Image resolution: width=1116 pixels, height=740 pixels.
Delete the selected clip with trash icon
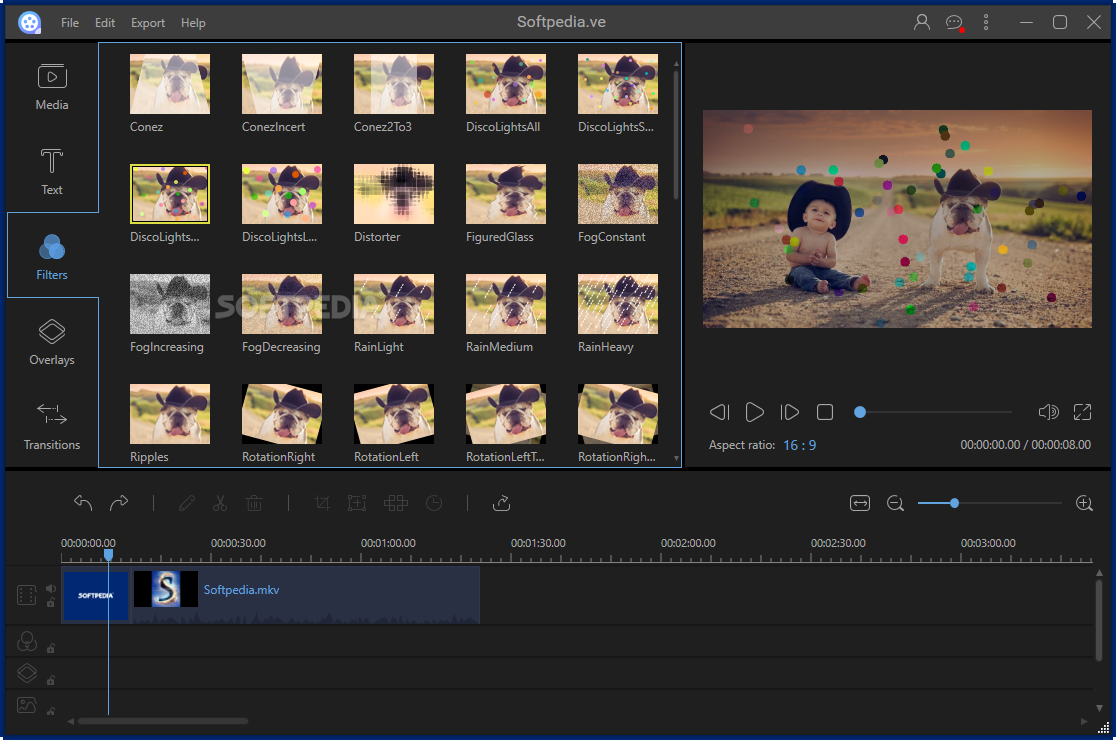[254, 503]
